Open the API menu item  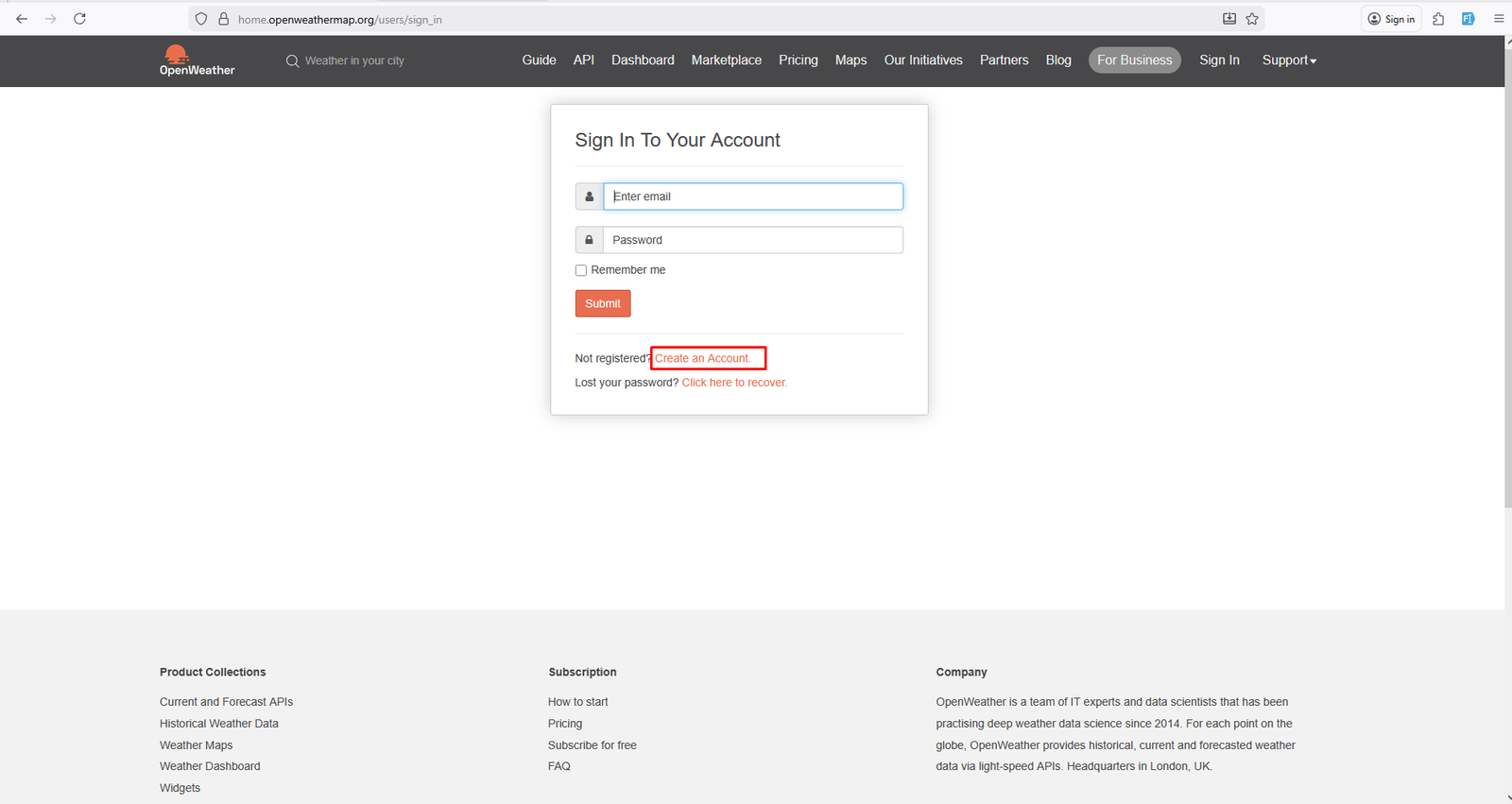pyautogui.click(x=584, y=60)
